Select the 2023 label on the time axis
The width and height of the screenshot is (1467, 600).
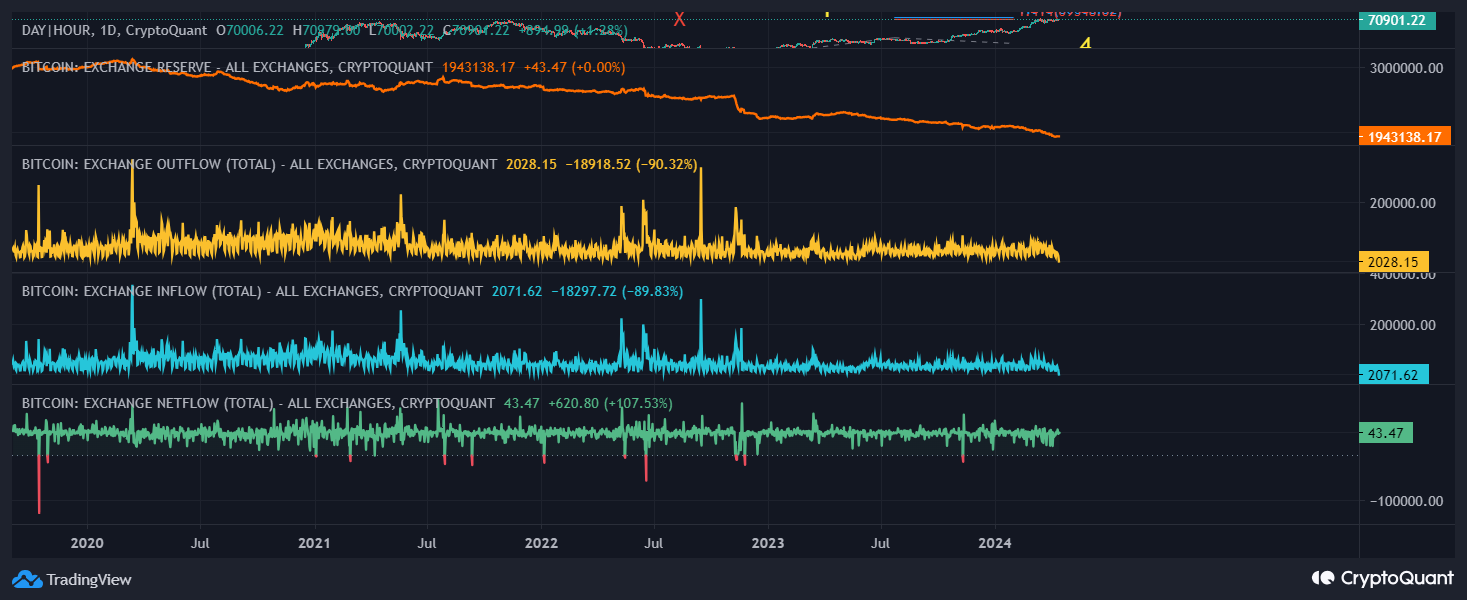(768, 543)
